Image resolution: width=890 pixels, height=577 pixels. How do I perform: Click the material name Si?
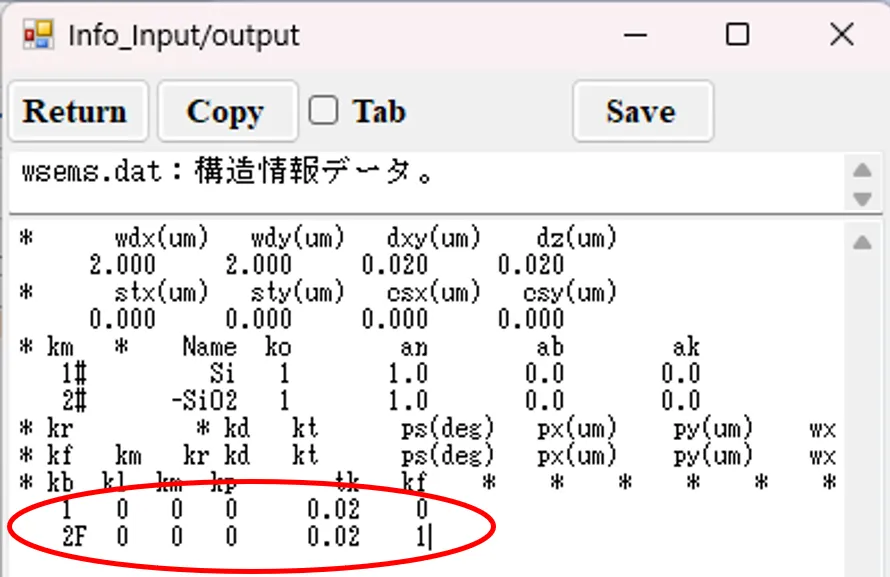222,374
